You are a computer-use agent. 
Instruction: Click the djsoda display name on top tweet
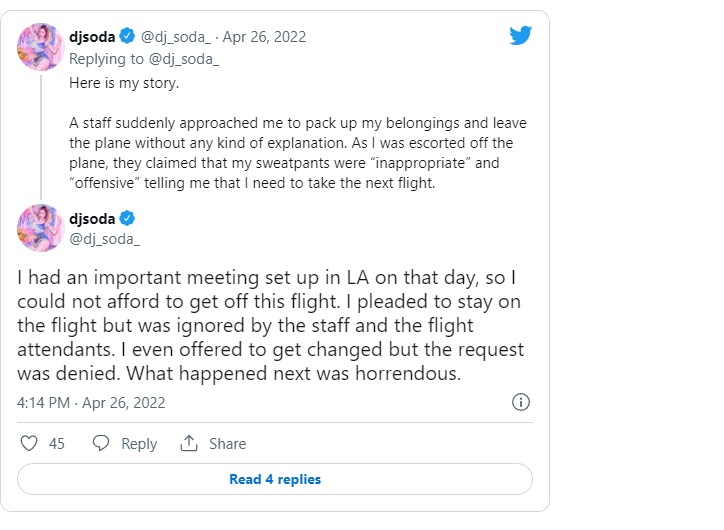click(x=92, y=37)
